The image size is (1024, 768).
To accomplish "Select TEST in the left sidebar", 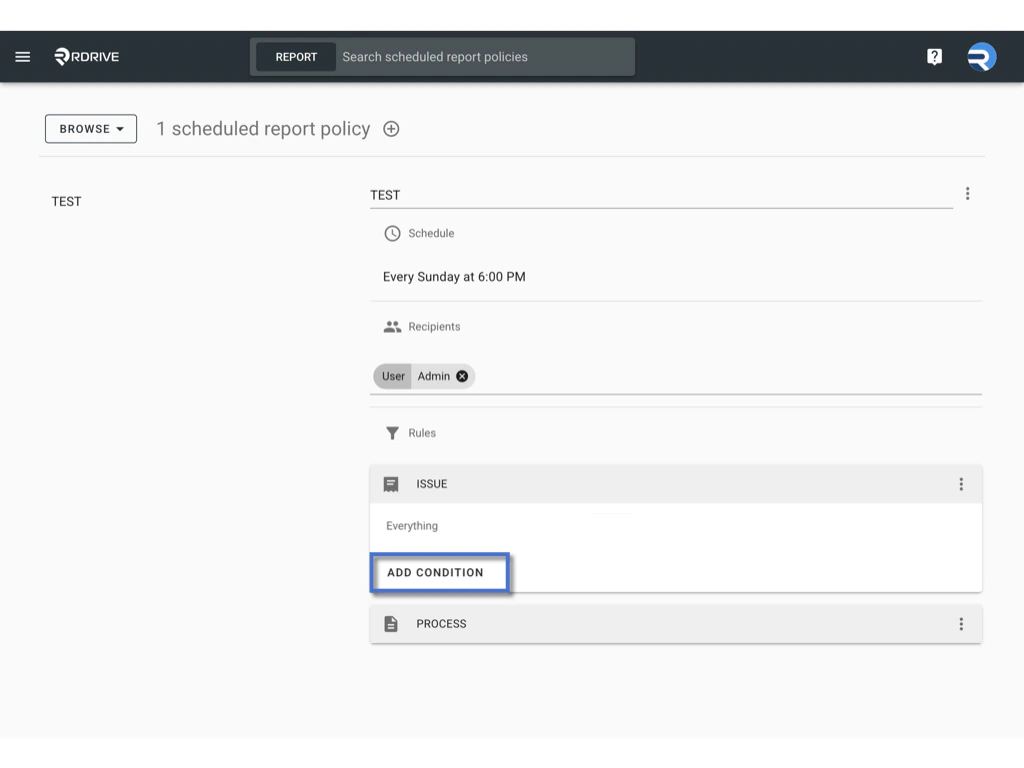I will click(66, 201).
